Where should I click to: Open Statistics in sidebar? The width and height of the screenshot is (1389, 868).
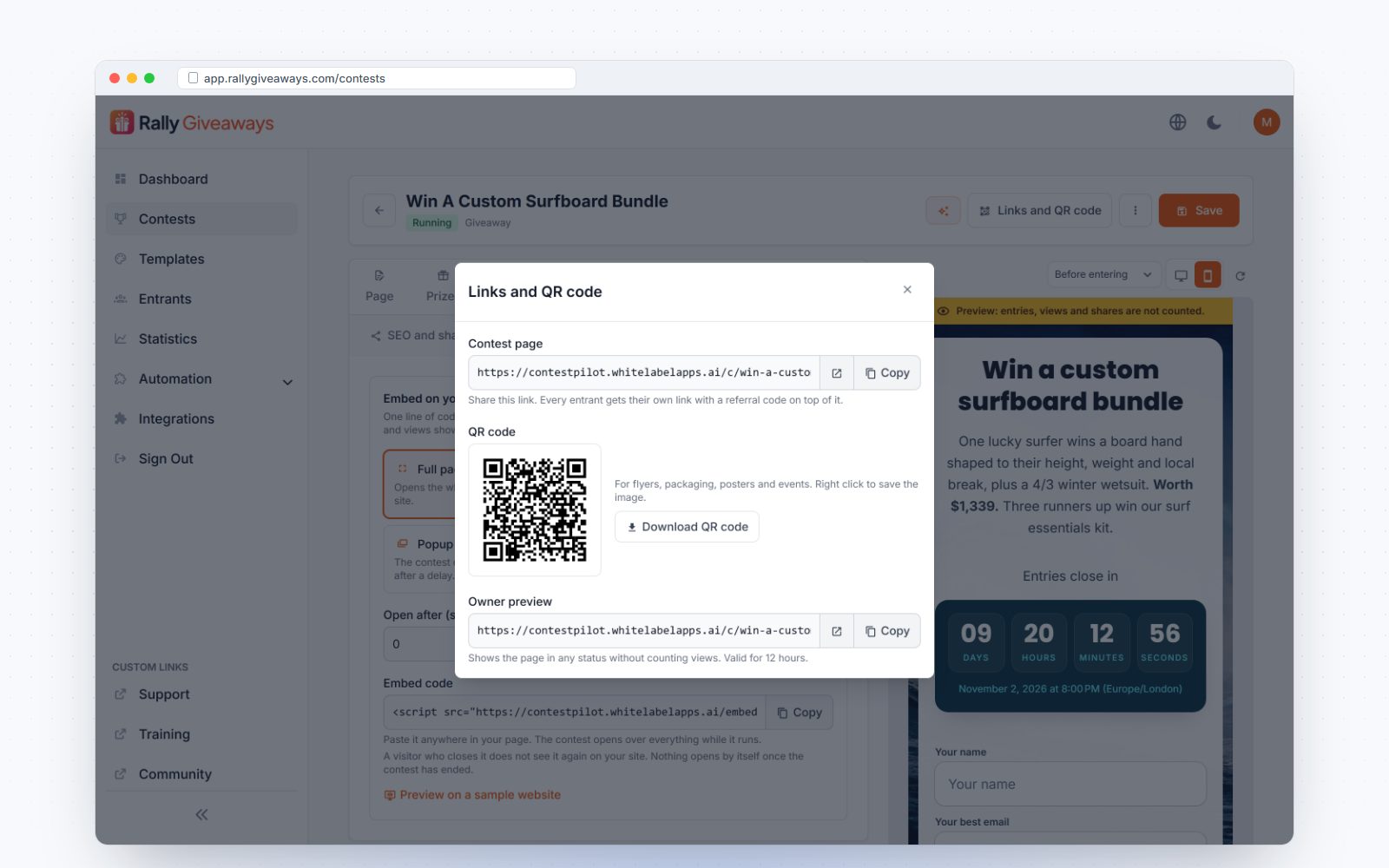coord(201,339)
